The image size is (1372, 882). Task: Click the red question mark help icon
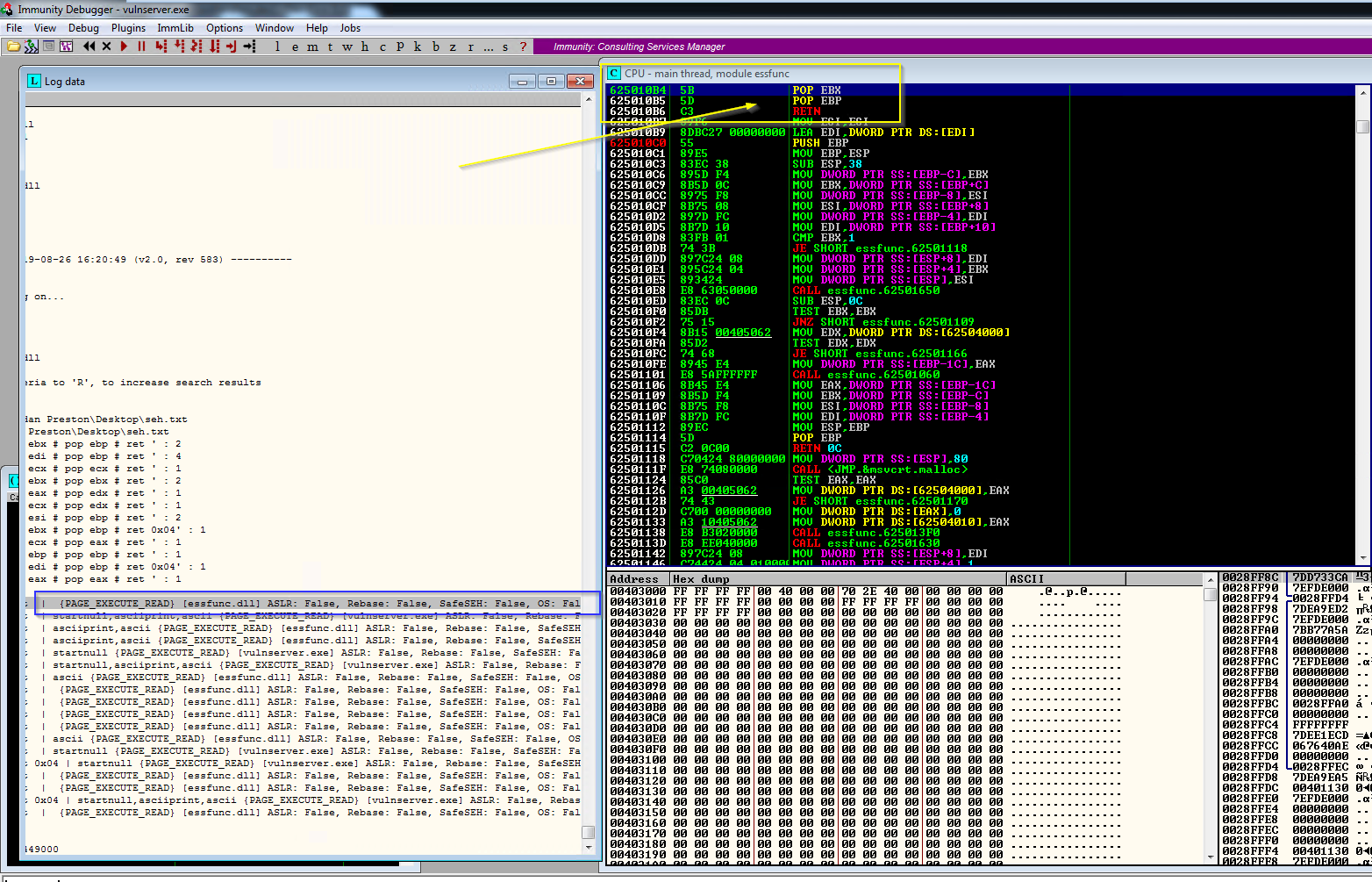(x=524, y=47)
